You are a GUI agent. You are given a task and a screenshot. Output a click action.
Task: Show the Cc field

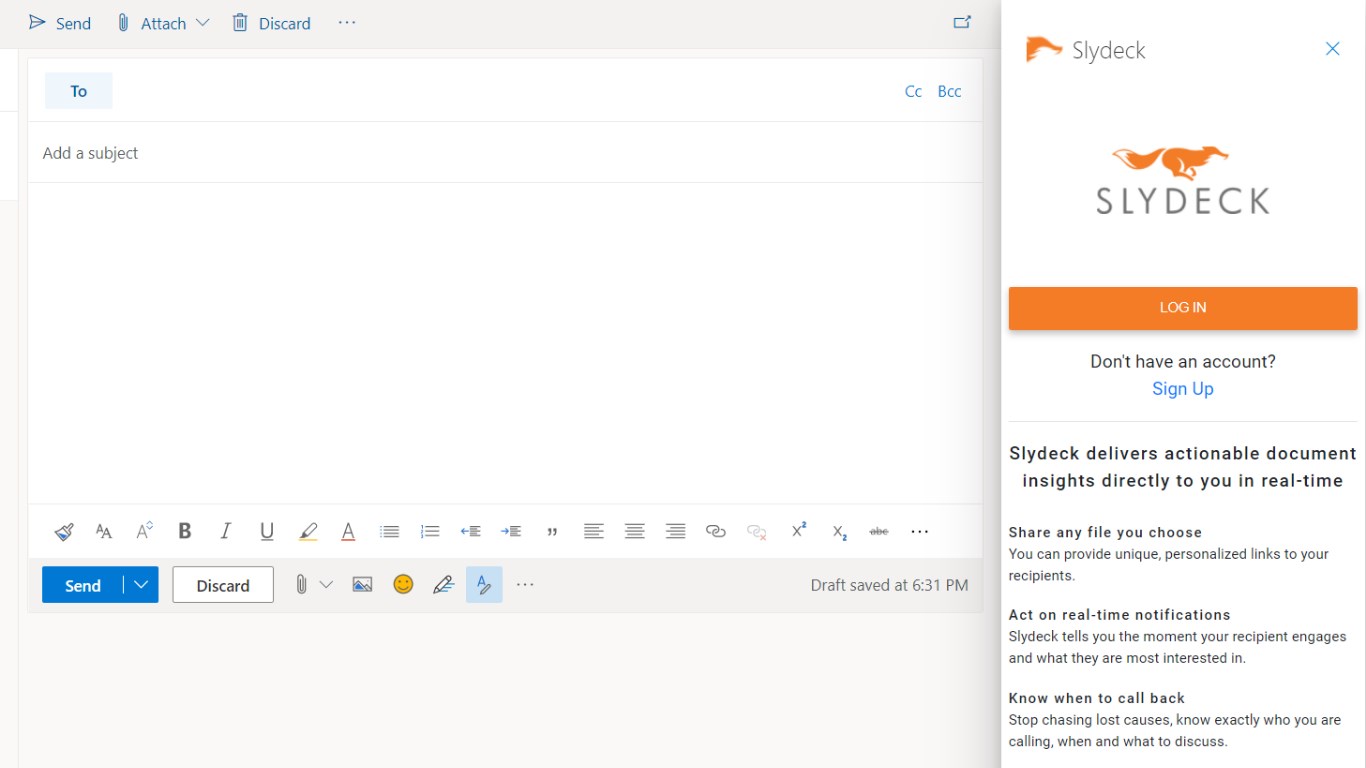pyautogui.click(x=913, y=91)
